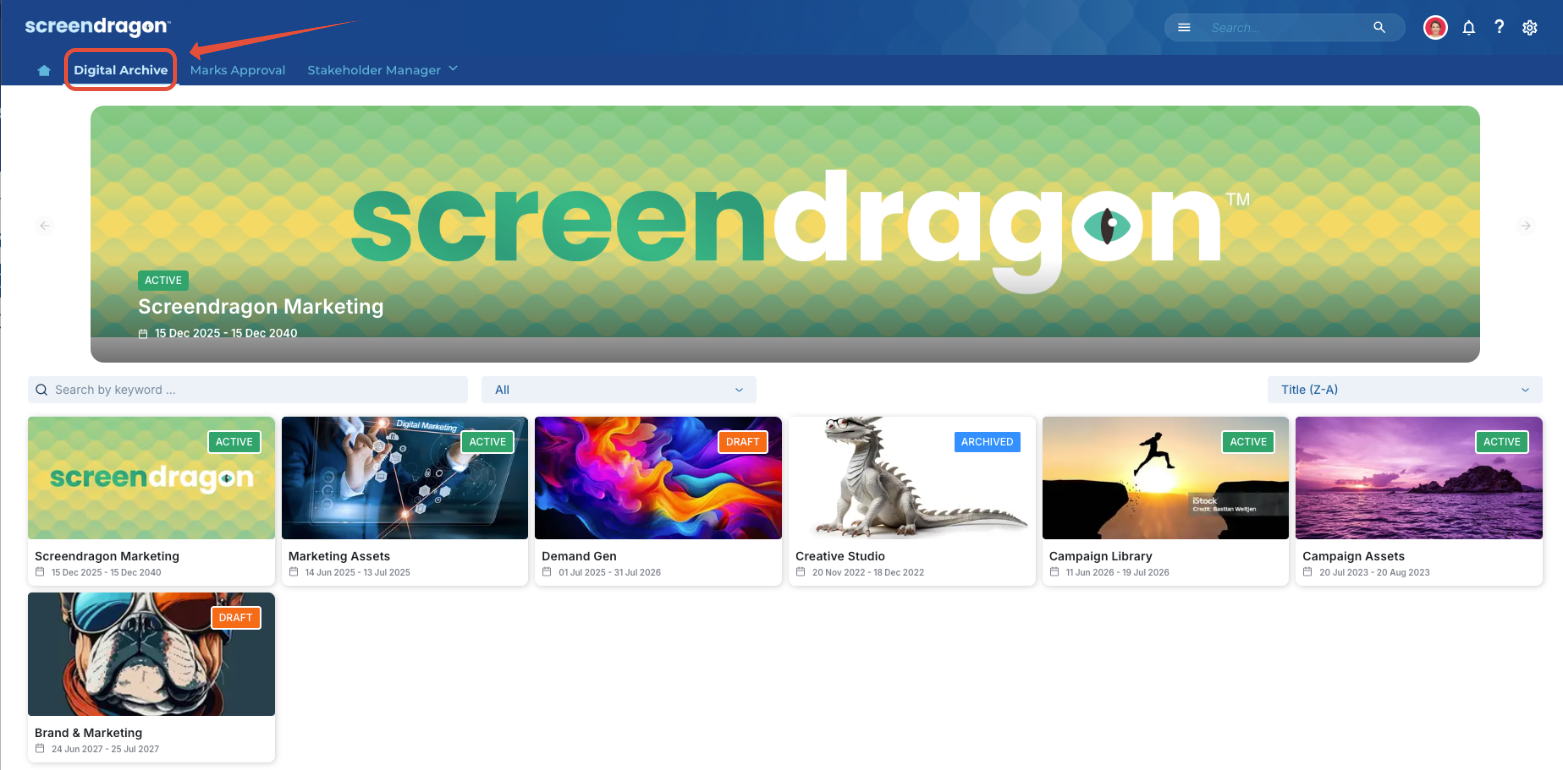Open the Demand Gen card thumbnail
Screen dimensions: 1563x770
click(658, 478)
